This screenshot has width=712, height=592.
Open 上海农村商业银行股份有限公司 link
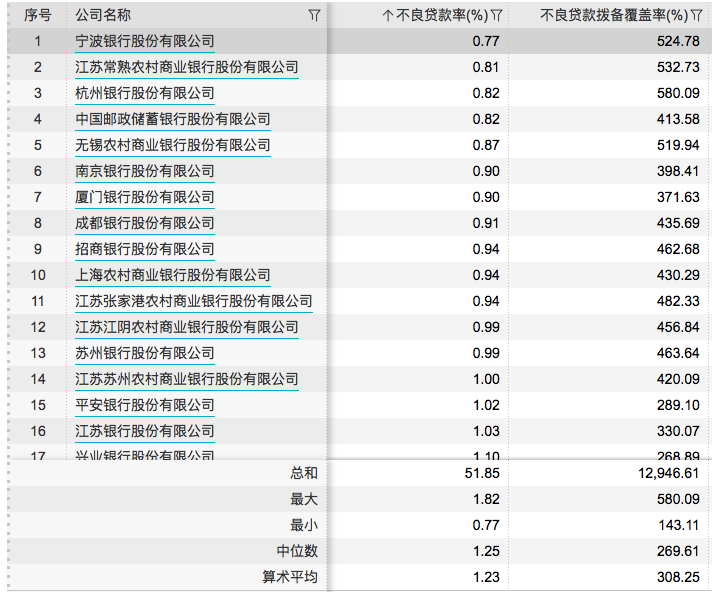[173, 275]
